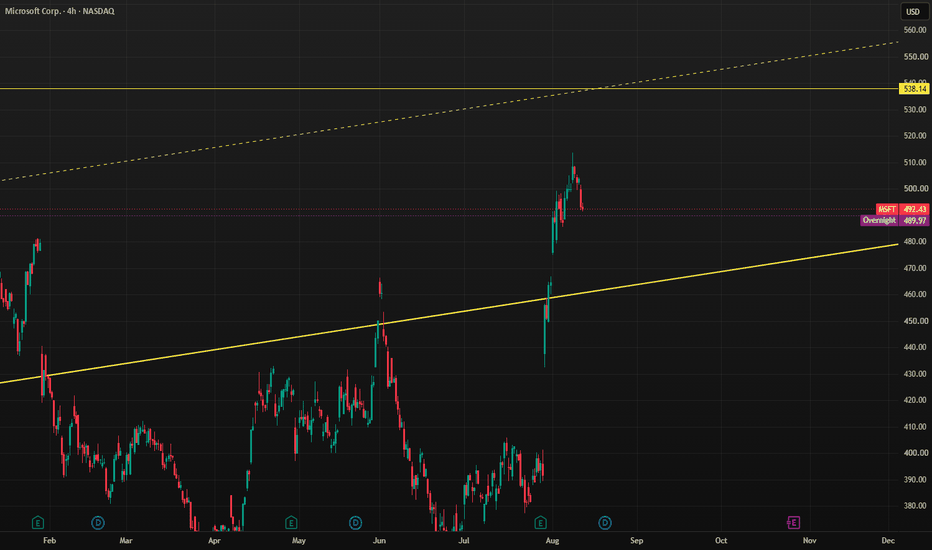Click the dividend marker between Aug and Sep
The image size is (932, 550).
[x=604, y=523]
